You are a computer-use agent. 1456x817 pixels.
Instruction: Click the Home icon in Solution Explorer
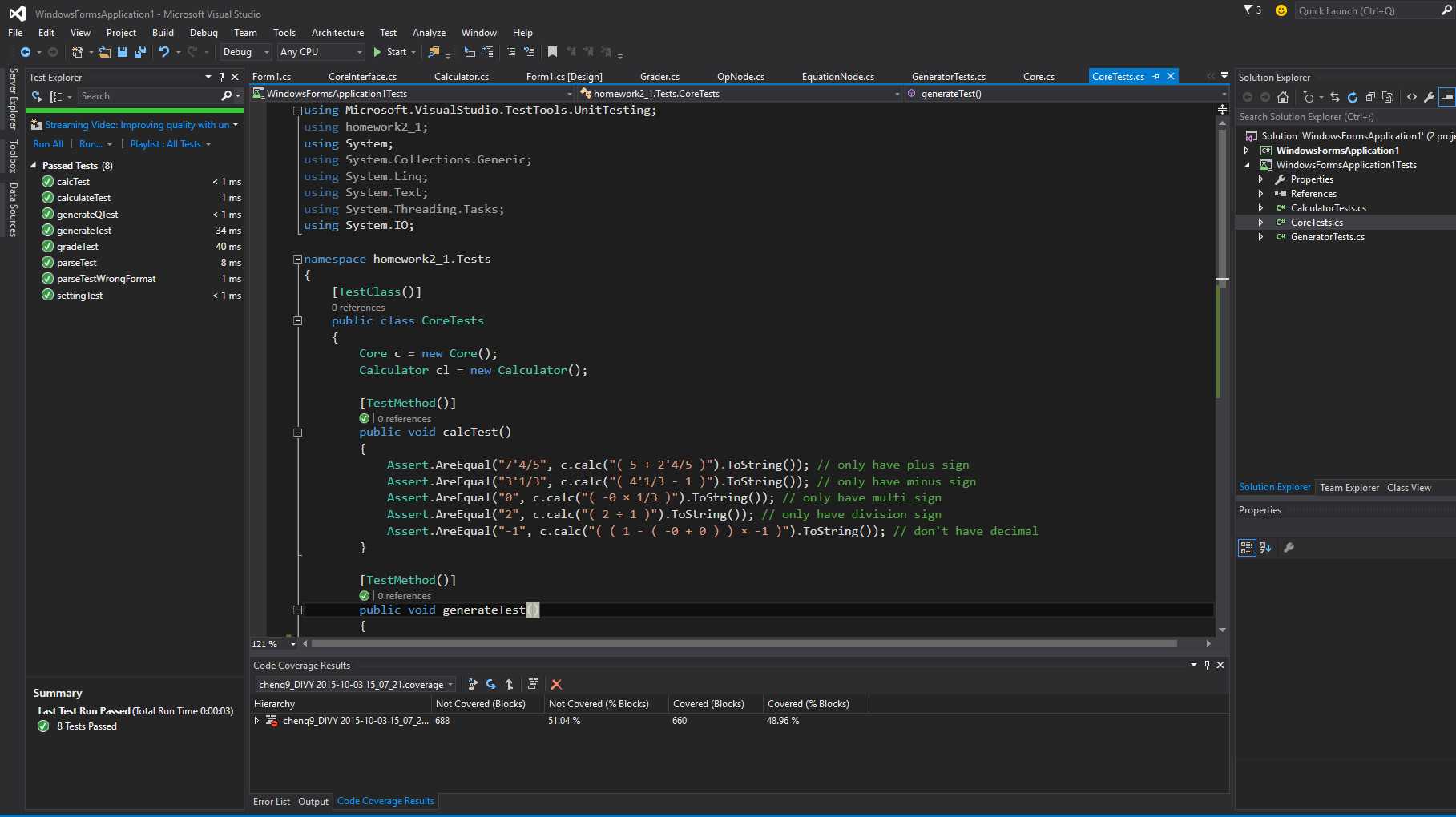(1283, 97)
